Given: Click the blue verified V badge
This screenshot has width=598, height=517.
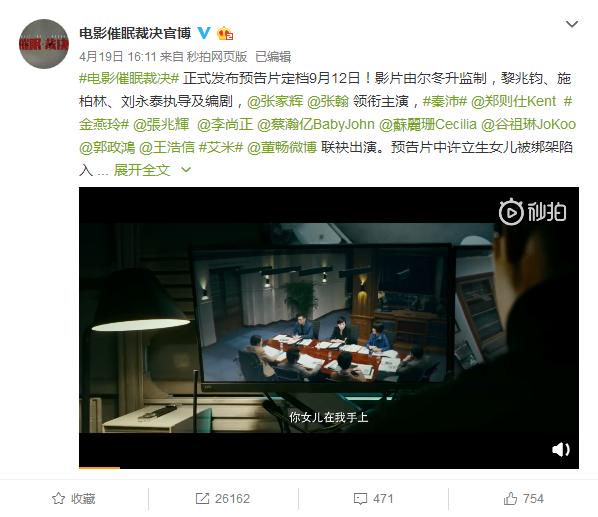Looking at the screenshot, I should [204, 33].
